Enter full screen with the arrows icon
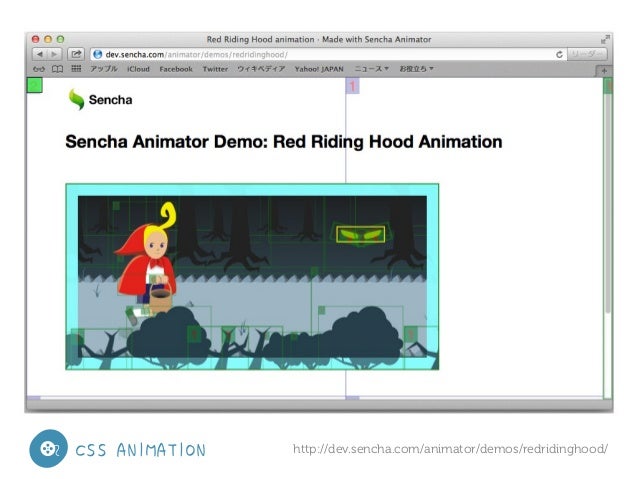The image size is (638, 479). point(605,39)
